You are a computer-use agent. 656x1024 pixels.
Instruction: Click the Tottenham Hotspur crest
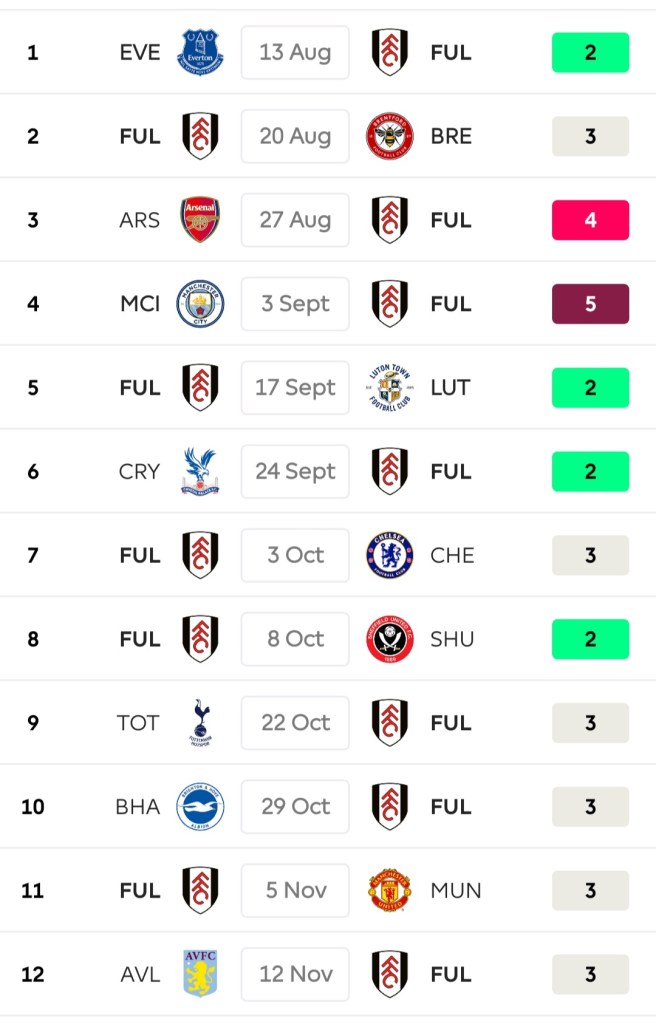coord(200,723)
